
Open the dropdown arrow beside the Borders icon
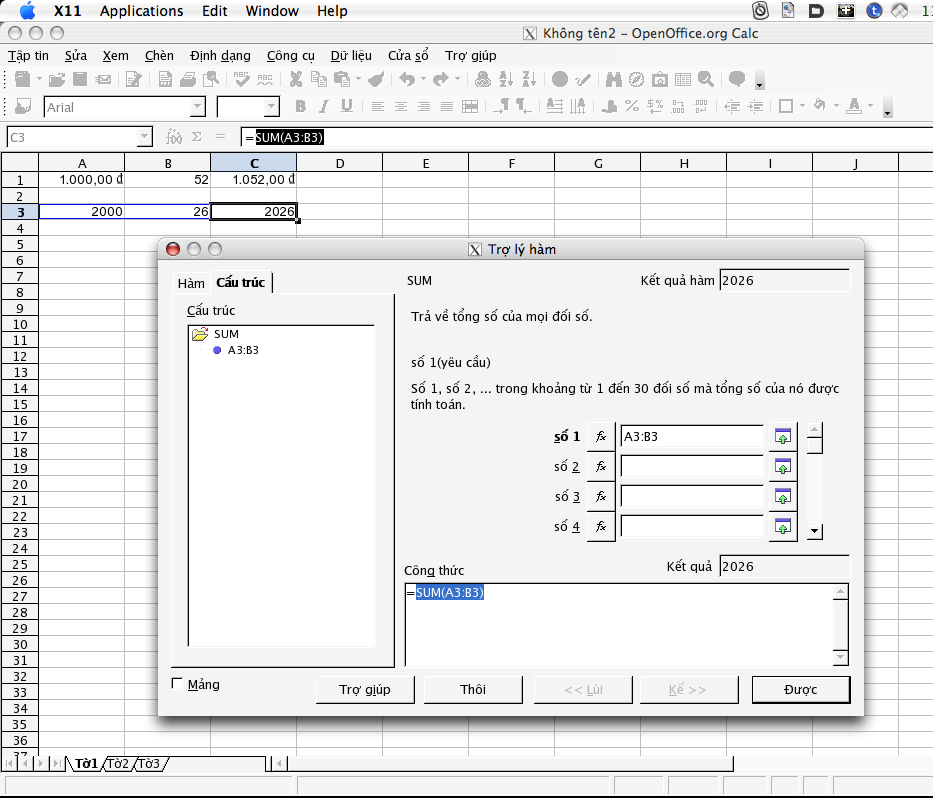[802, 107]
